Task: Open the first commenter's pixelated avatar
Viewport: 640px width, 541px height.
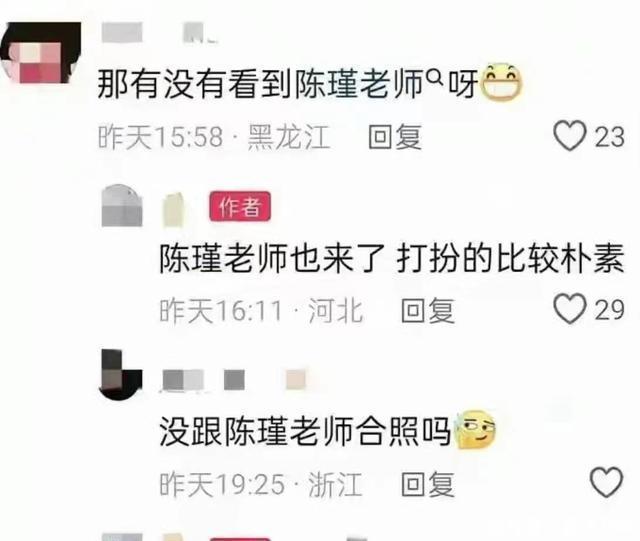Action: pyautogui.click(x=41, y=53)
